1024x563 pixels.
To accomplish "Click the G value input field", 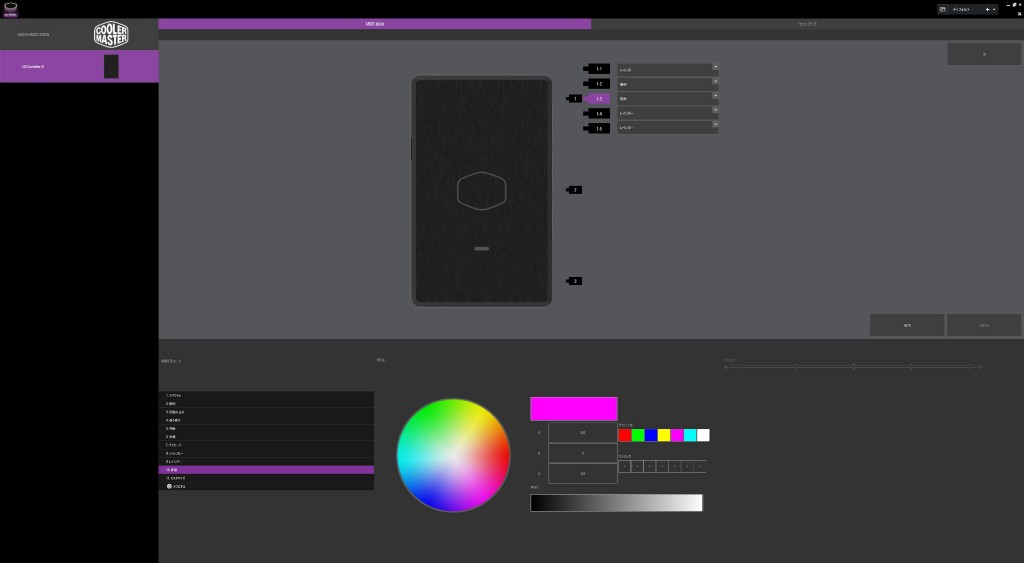I will pos(583,453).
